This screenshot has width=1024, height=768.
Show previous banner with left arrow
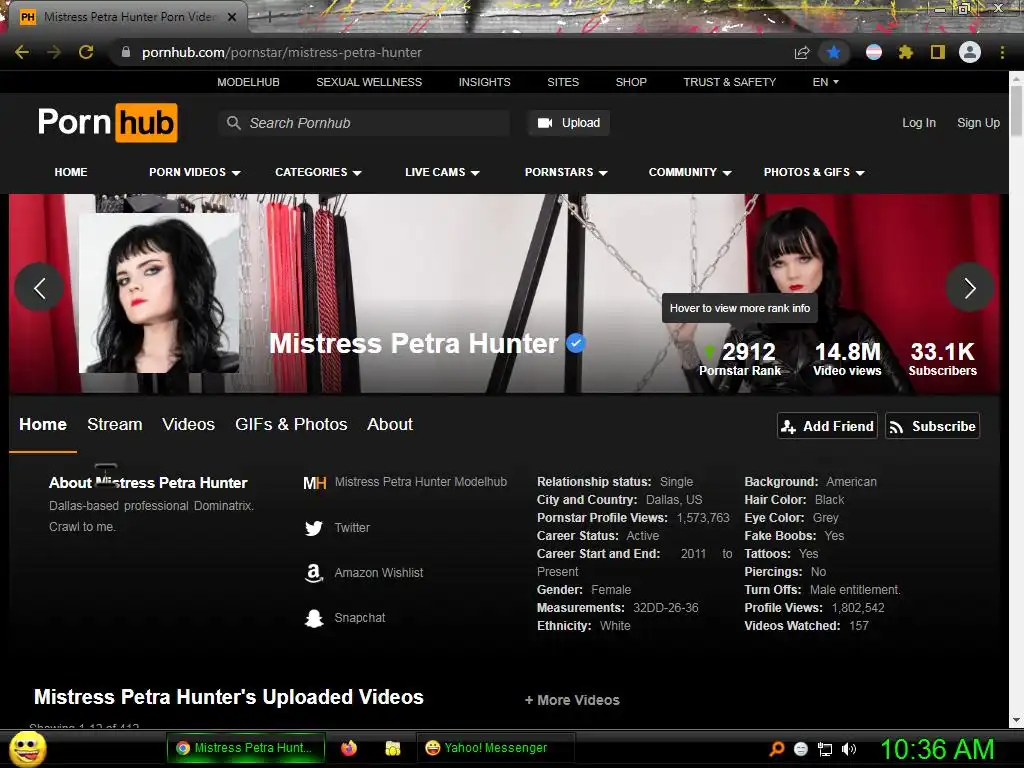coord(39,287)
